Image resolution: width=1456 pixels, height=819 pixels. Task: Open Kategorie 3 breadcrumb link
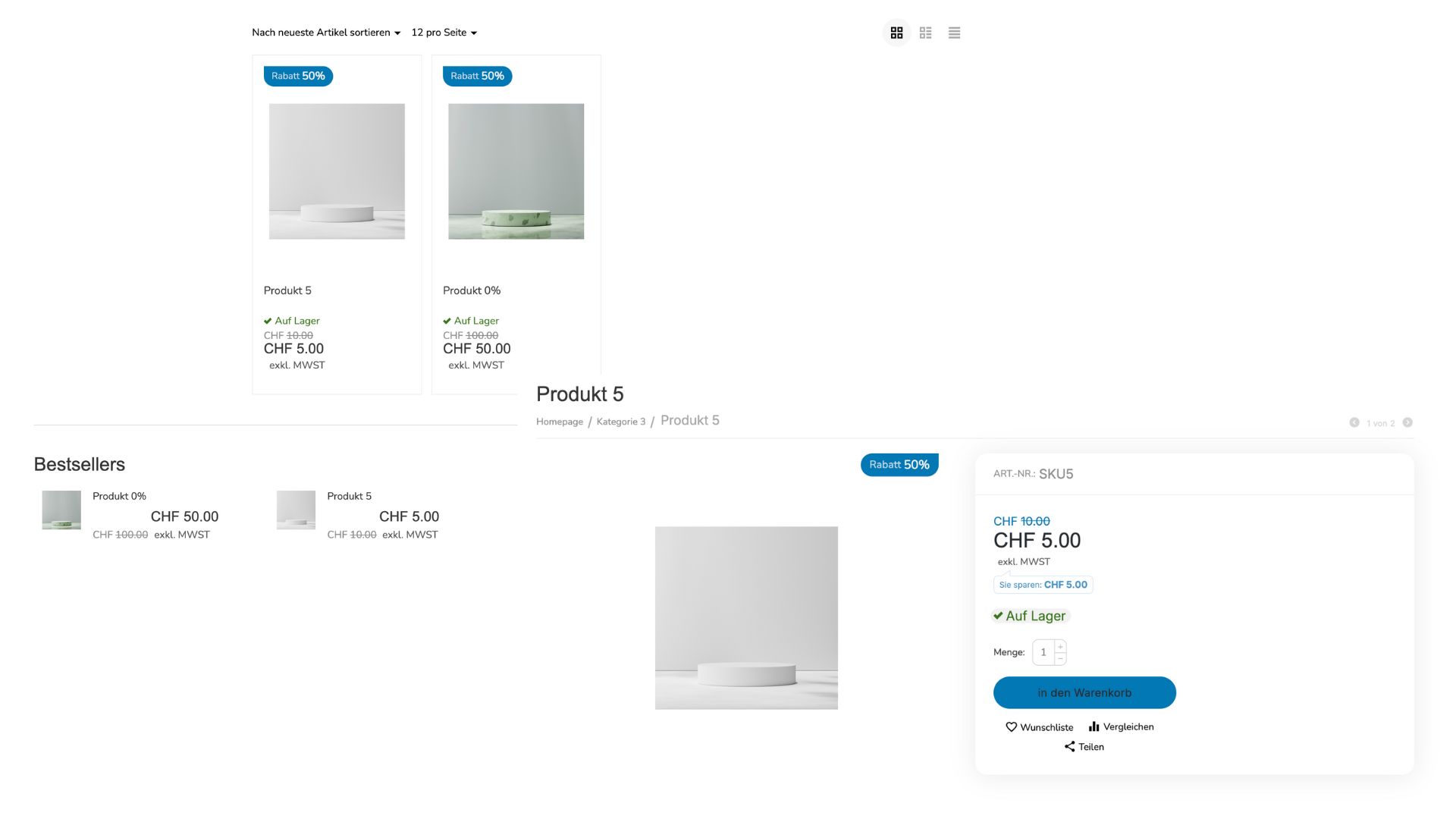click(x=621, y=422)
